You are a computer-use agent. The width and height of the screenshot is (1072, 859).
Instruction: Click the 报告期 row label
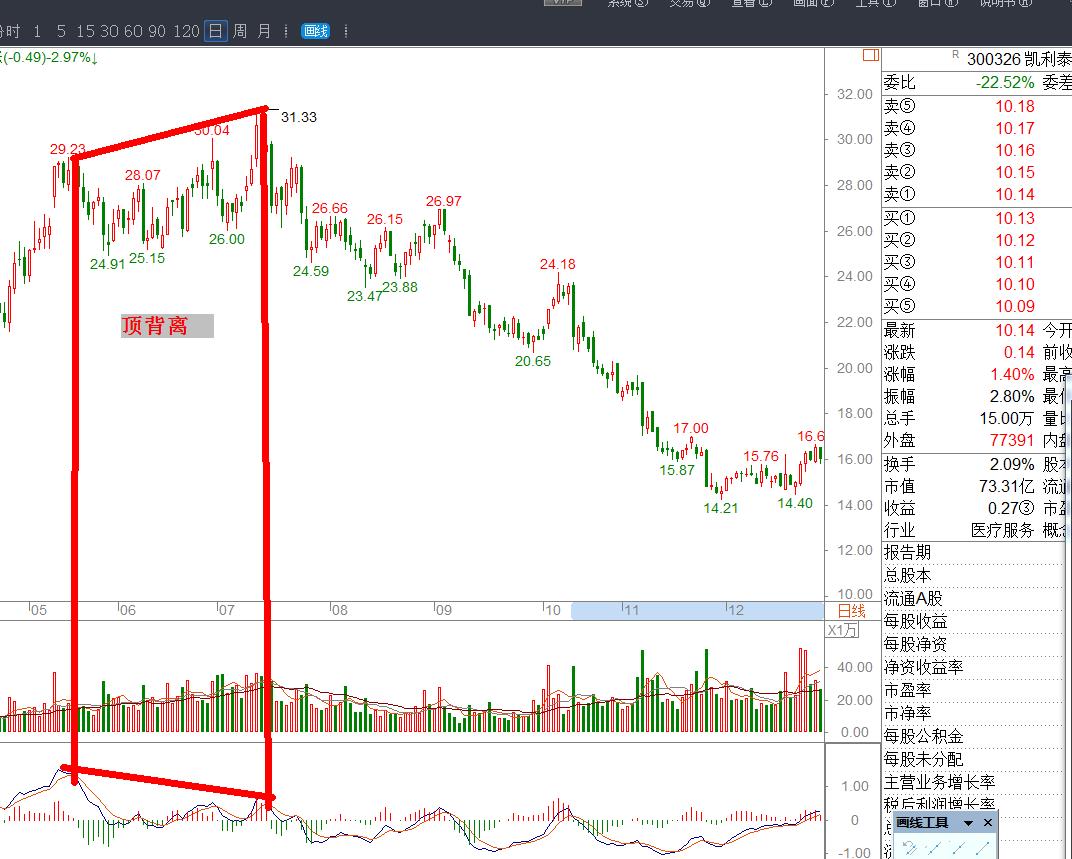click(907, 552)
